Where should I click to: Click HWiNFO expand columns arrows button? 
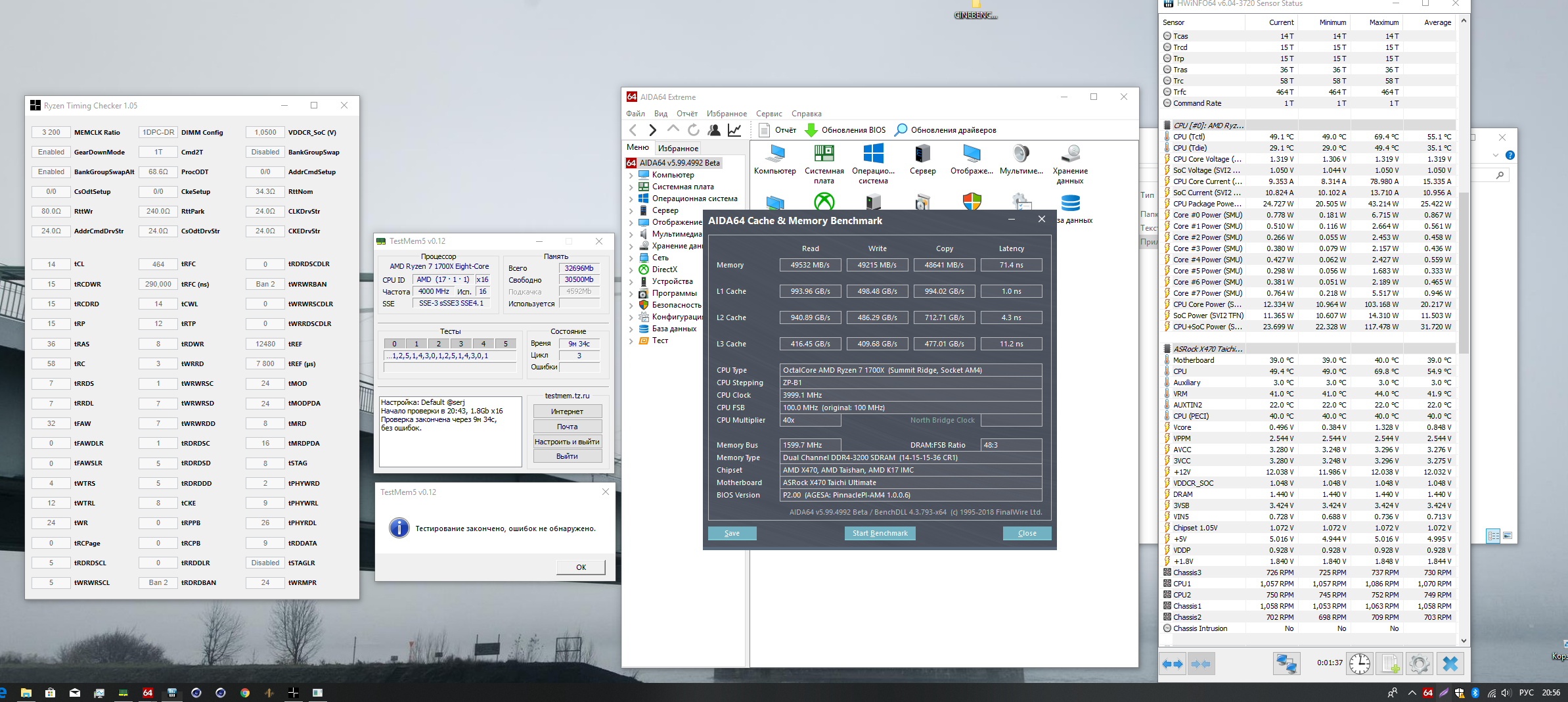point(1173,664)
